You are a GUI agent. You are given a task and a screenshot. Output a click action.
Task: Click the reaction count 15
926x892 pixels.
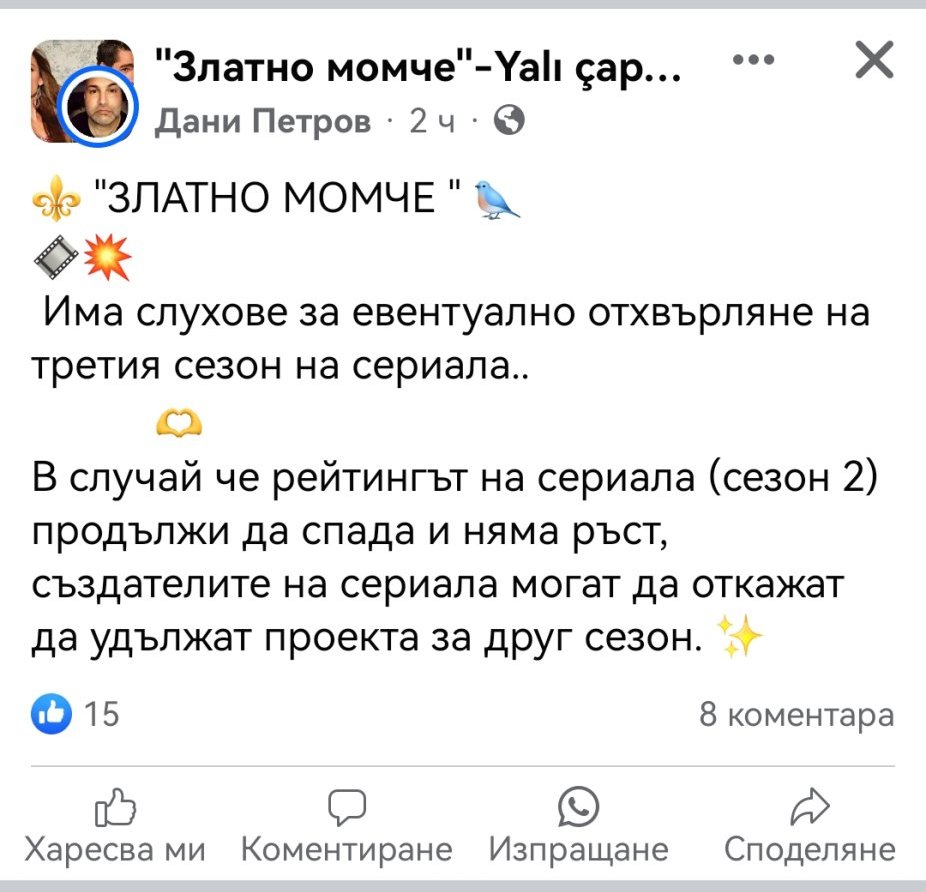click(x=102, y=715)
